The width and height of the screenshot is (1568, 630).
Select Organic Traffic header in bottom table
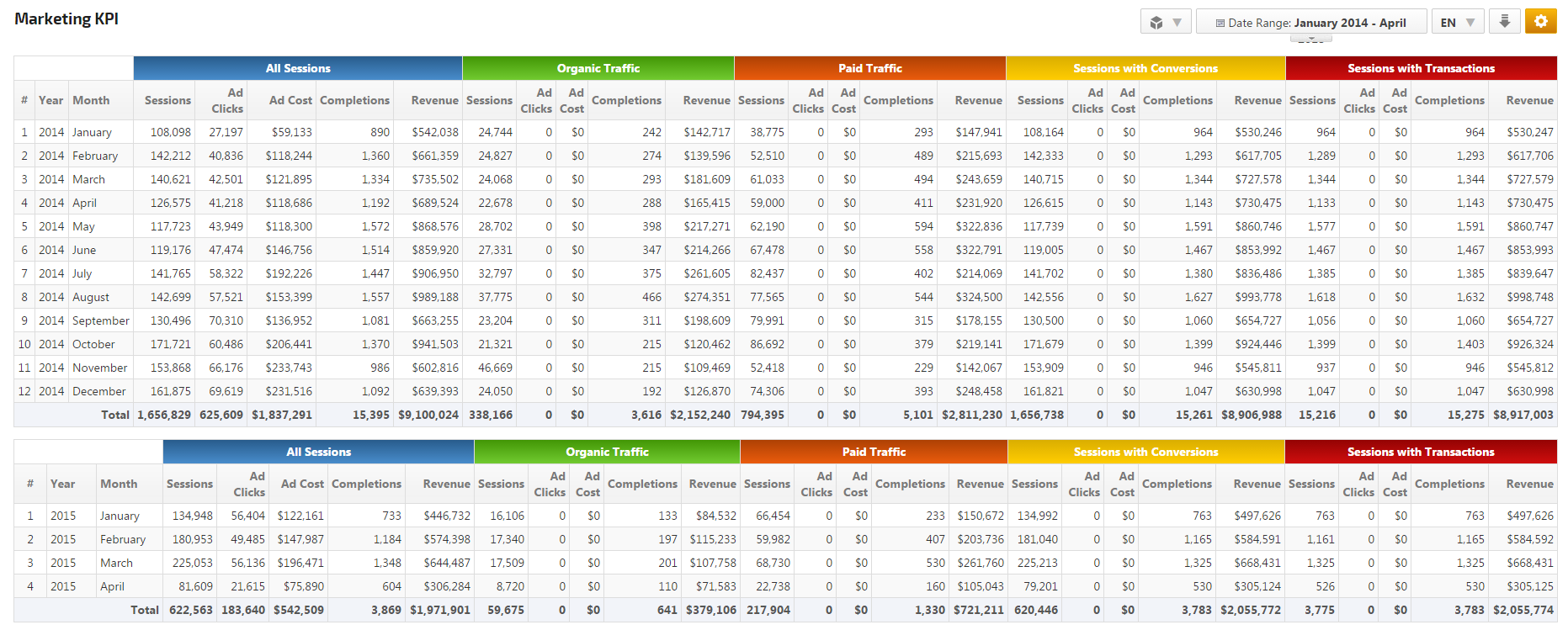pos(607,452)
